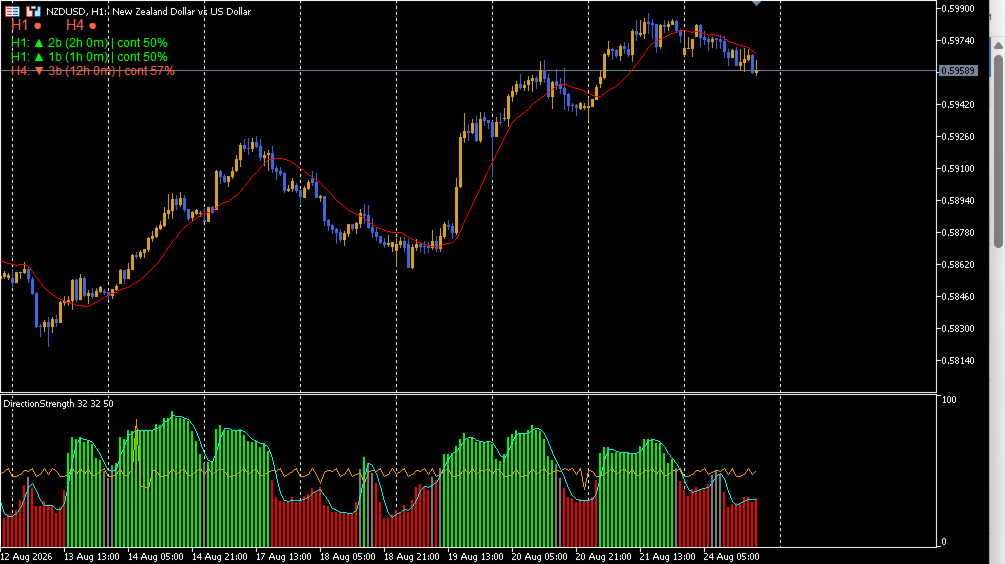Viewport: 1005px width, 564px height.
Task: Click the DirectionStrength 32 32 50 label
Action: 58,404
